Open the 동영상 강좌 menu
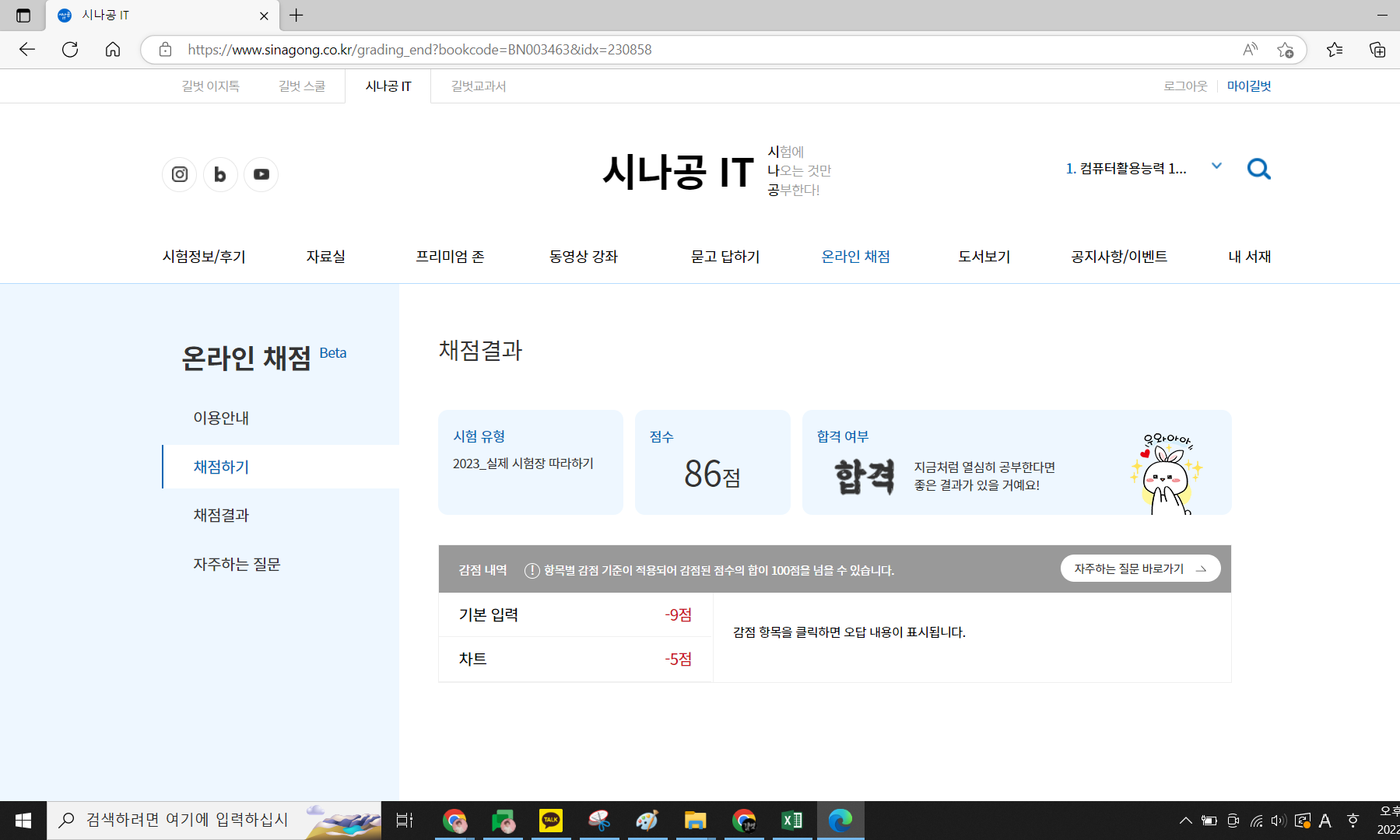The height and width of the screenshot is (840, 1400). 583,257
